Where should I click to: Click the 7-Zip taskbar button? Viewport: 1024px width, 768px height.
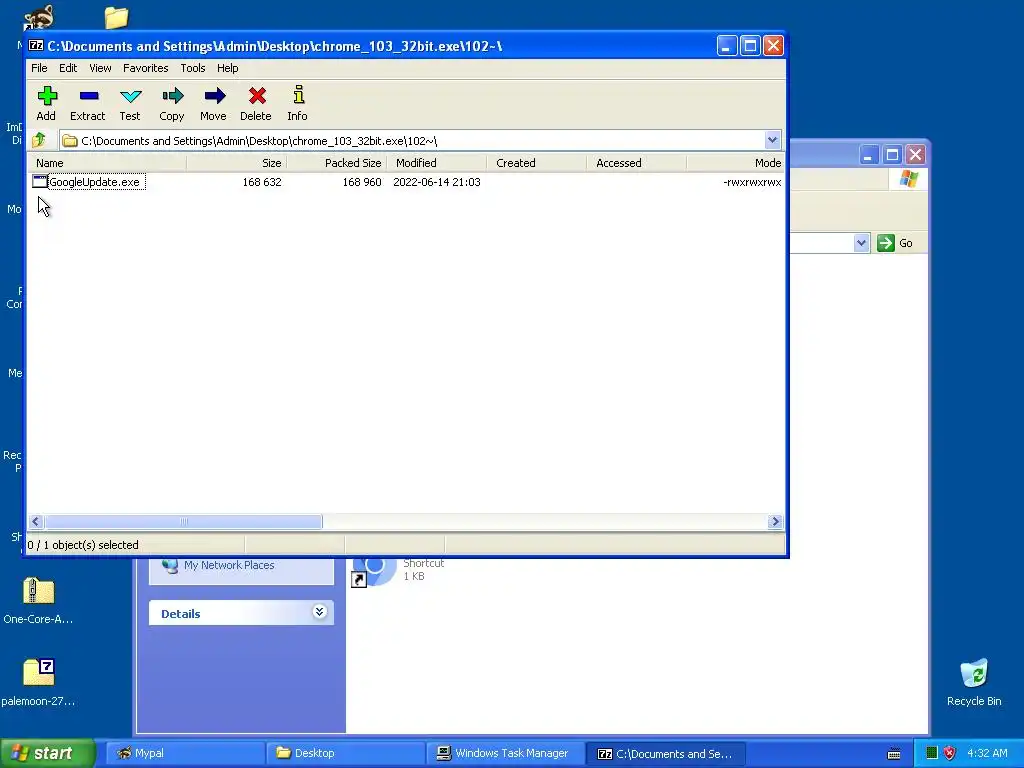tap(666, 753)
